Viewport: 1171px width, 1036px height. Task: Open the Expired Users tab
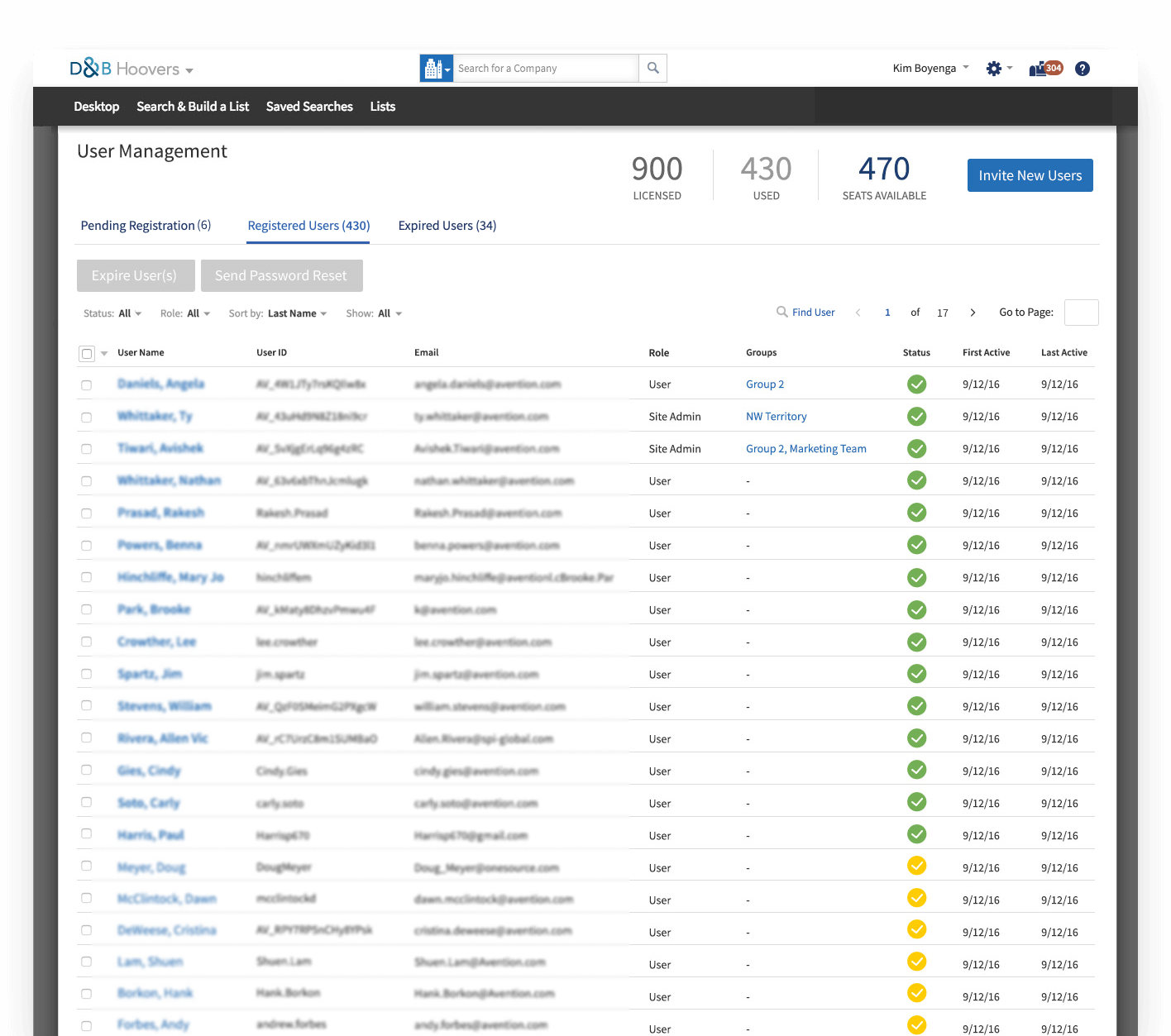click(447, 226)
